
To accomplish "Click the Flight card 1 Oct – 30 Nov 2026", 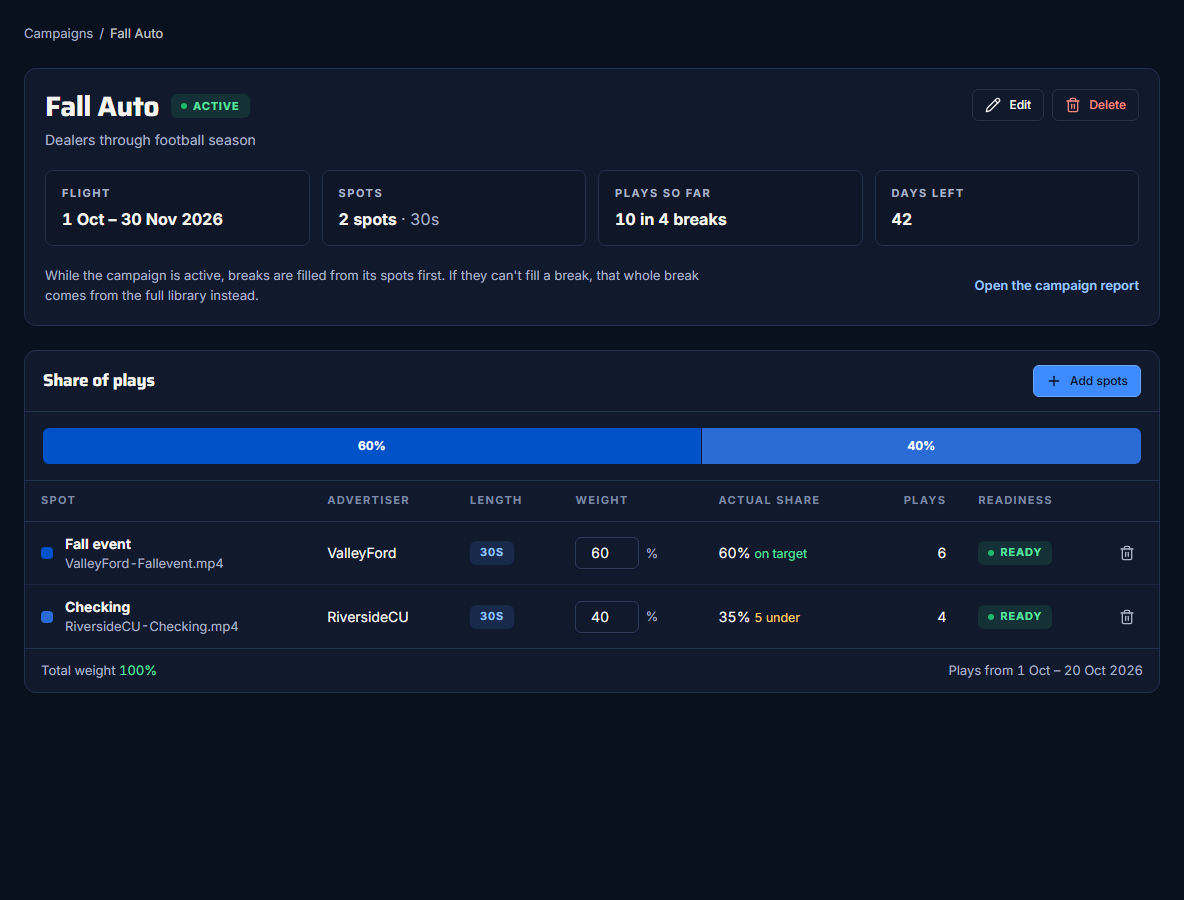I will (x=177, y=208).
